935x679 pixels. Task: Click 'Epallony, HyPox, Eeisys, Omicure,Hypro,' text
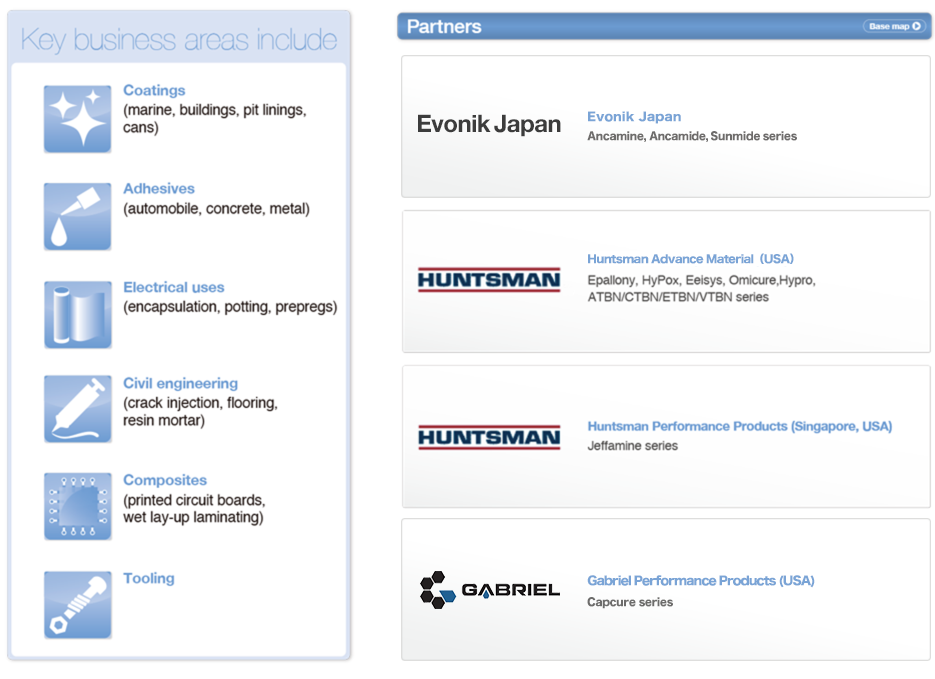tap(701, 280)
